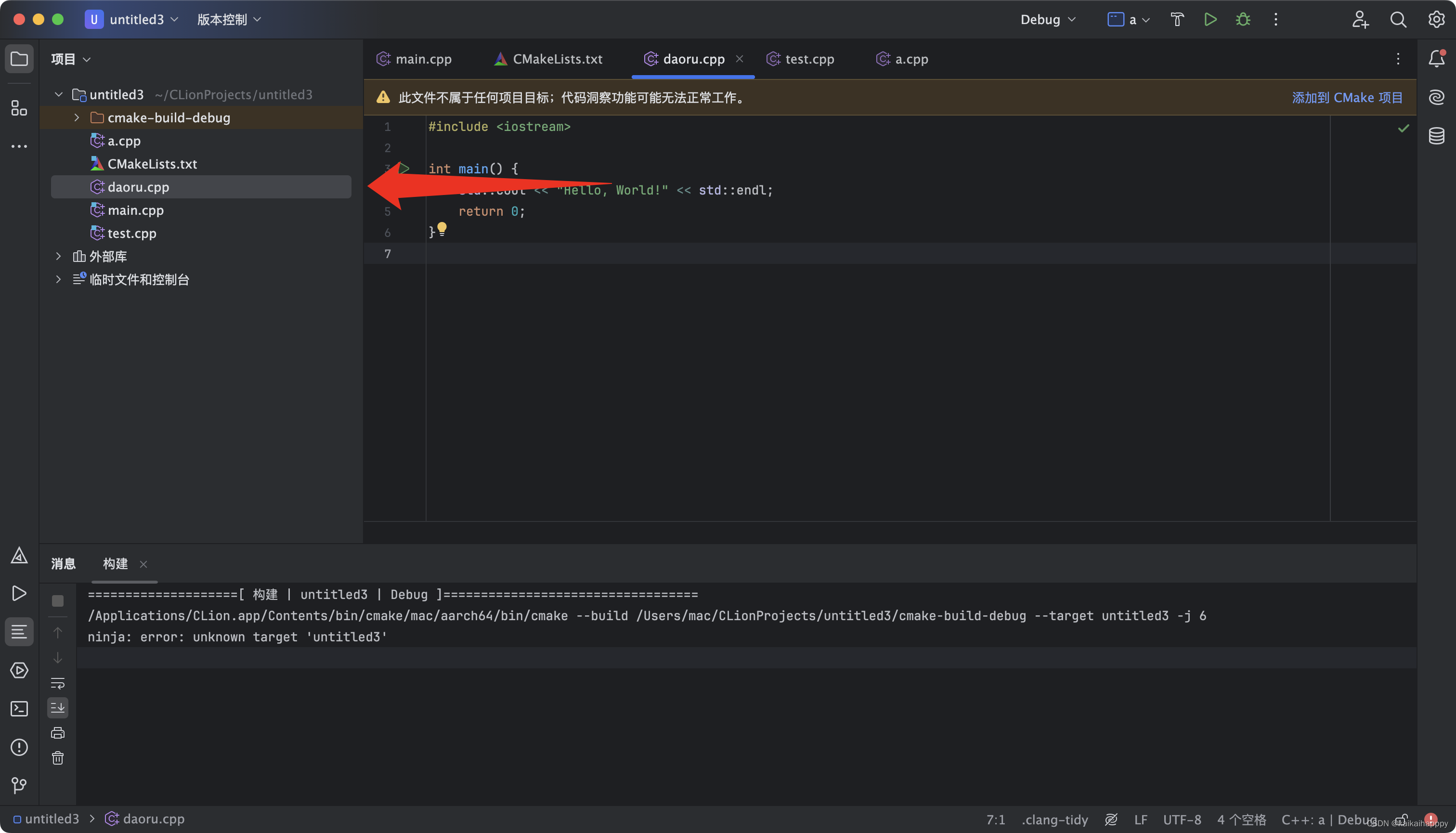Clear build output with trash icon

58,758
